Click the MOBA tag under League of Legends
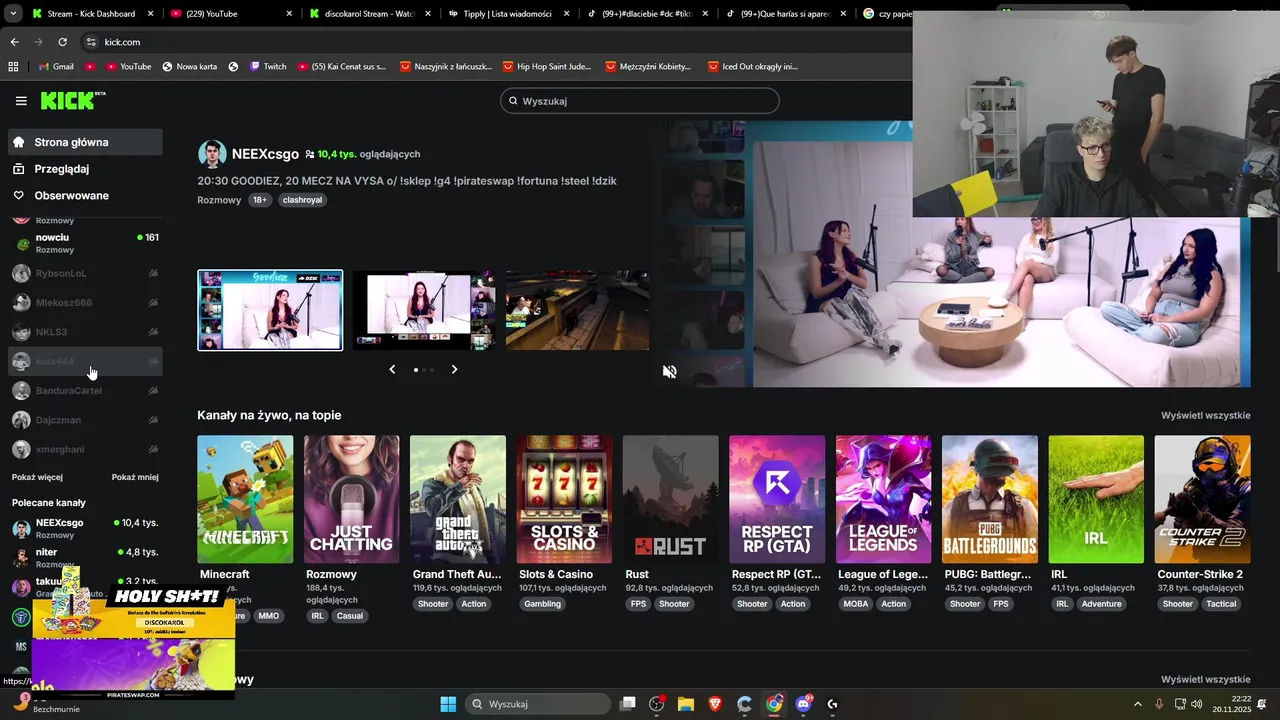 click(x=856, y=604)
